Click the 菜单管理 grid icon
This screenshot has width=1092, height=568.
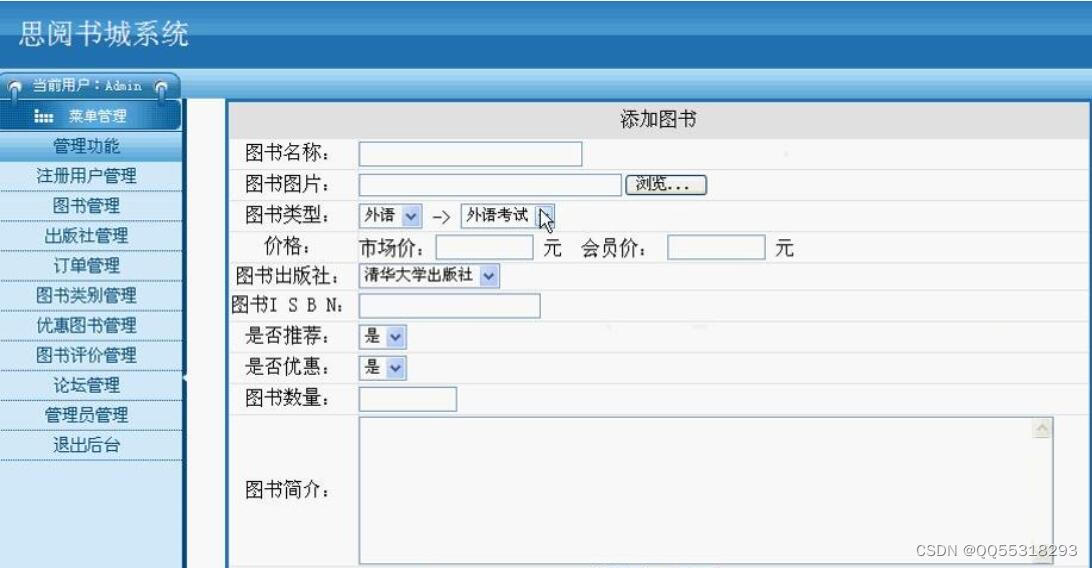43,116
